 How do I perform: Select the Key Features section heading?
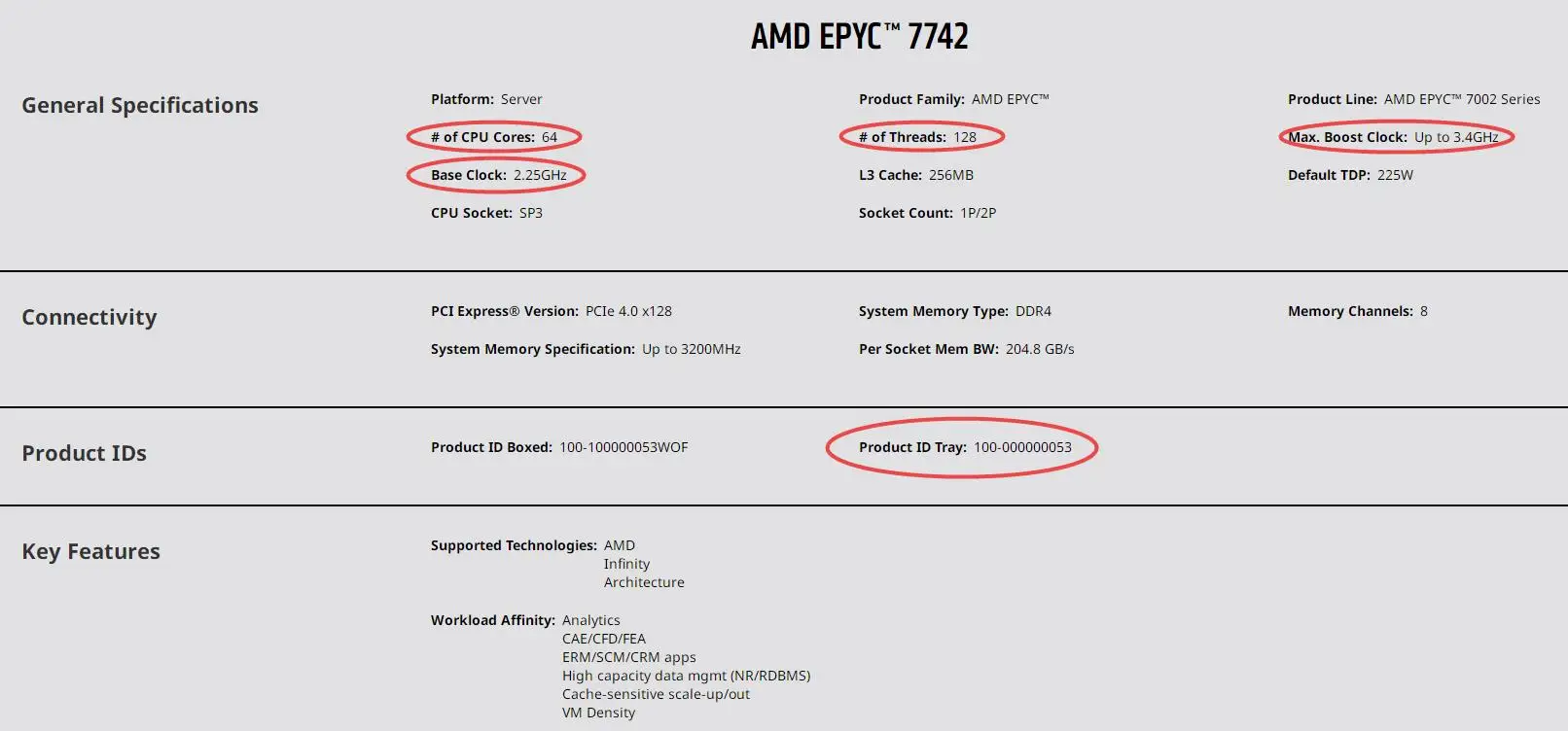[91, 551]
